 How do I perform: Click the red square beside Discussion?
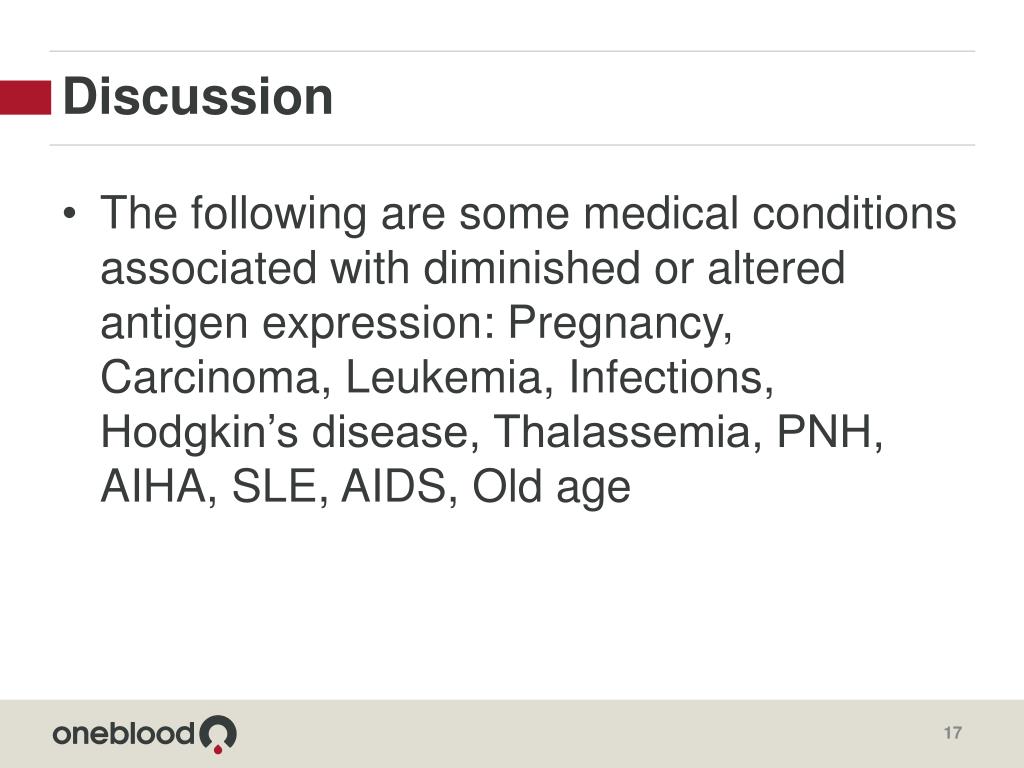pyautogui.click(x=25, y=97)
